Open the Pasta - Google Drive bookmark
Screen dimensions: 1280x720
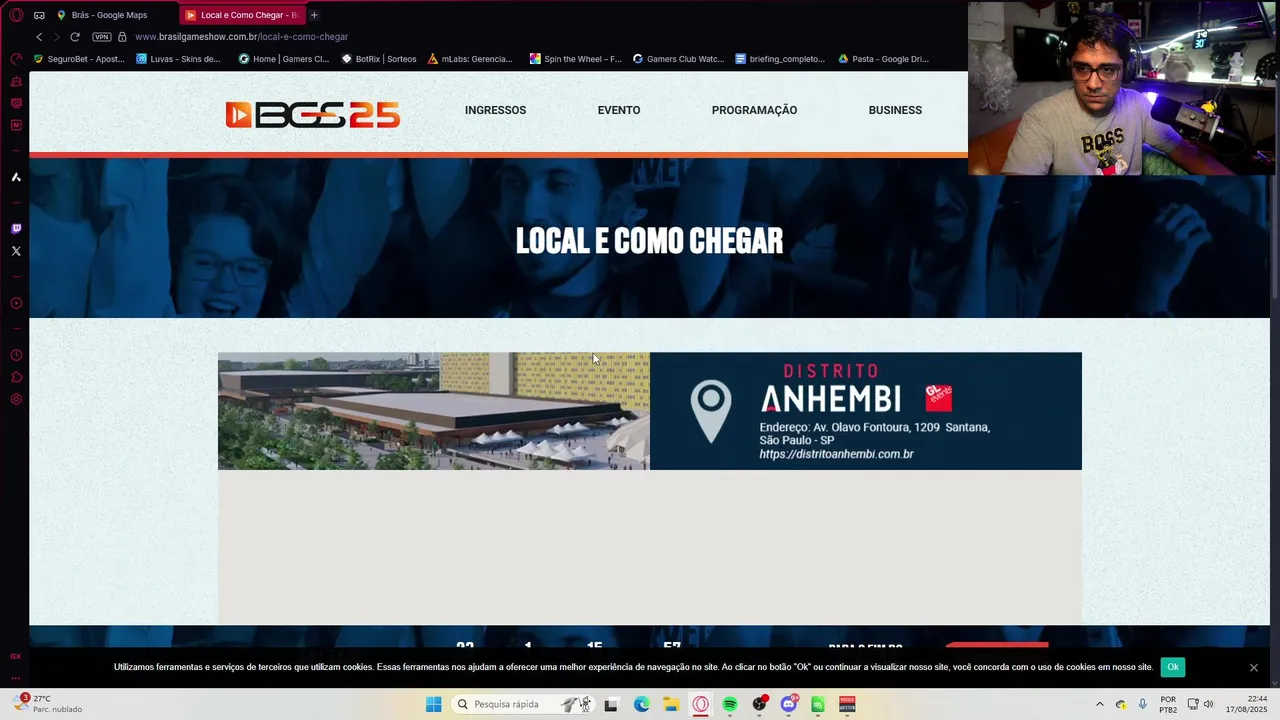(883, 59)
